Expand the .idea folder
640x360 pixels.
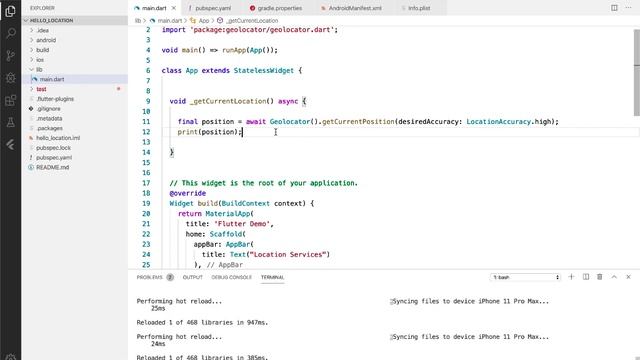click(x=75, y=30)
